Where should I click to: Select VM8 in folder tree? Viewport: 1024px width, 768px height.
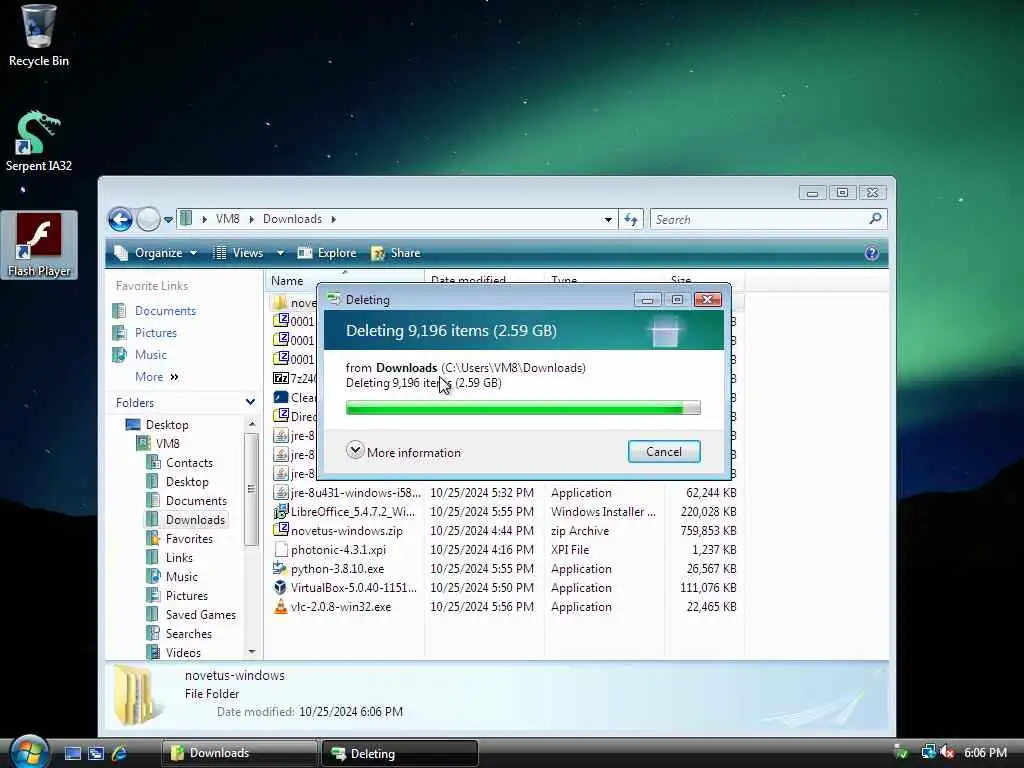[x=158, y=443]
